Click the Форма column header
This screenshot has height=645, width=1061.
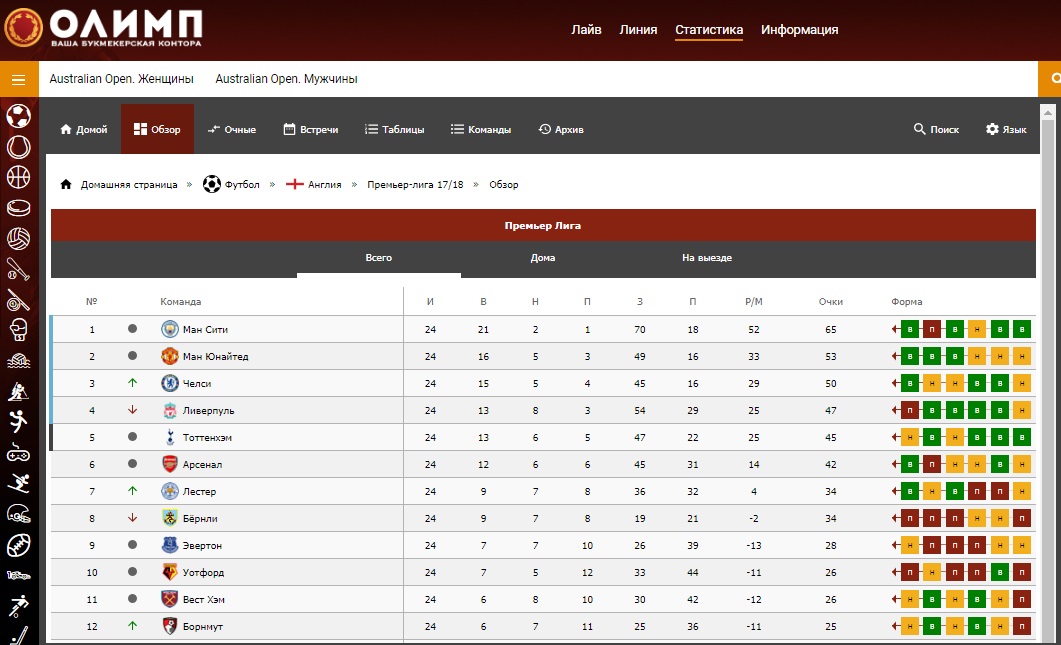pyautogui.click(x=907, y=302)
